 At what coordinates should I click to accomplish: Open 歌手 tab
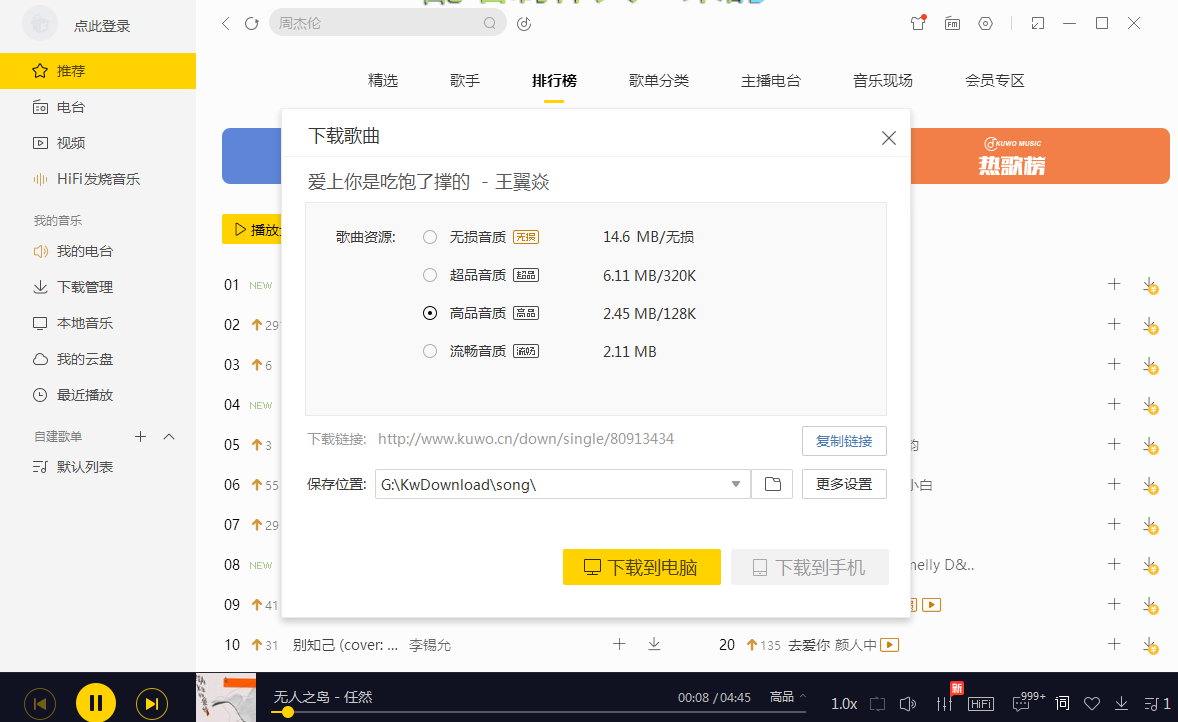coord(464,80)
